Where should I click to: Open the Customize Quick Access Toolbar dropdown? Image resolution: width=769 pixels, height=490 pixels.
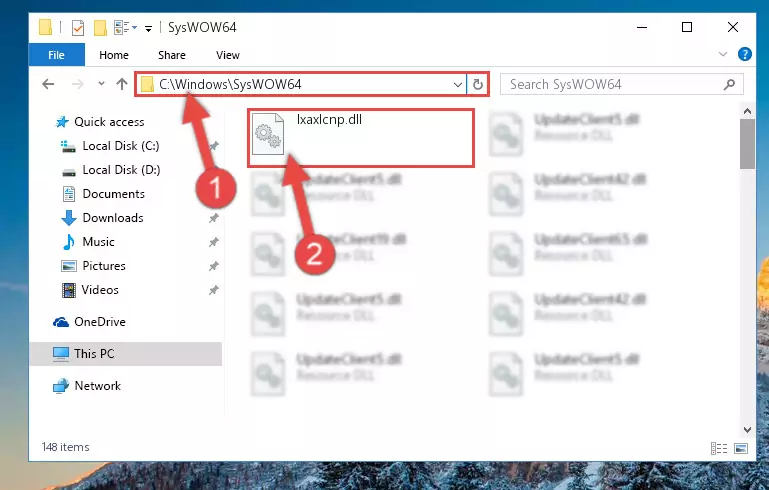tap(148, 28)
